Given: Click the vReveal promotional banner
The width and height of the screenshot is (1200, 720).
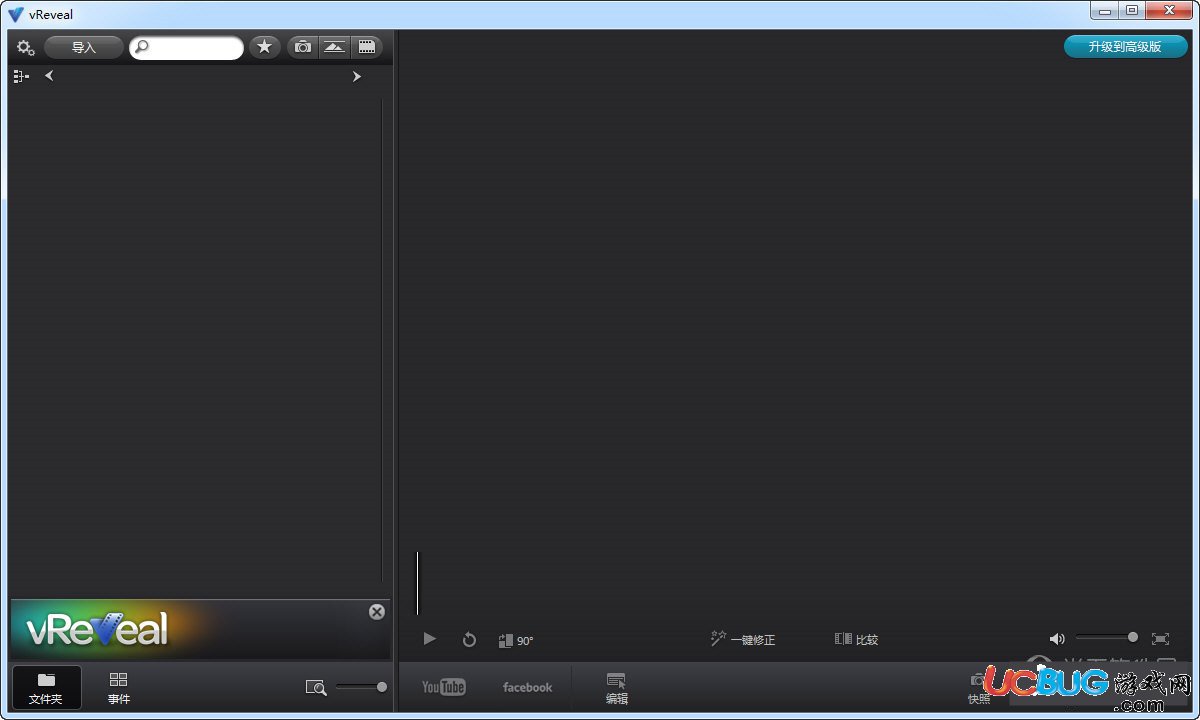Looking at the screenshot, I should tap(200, 629).
